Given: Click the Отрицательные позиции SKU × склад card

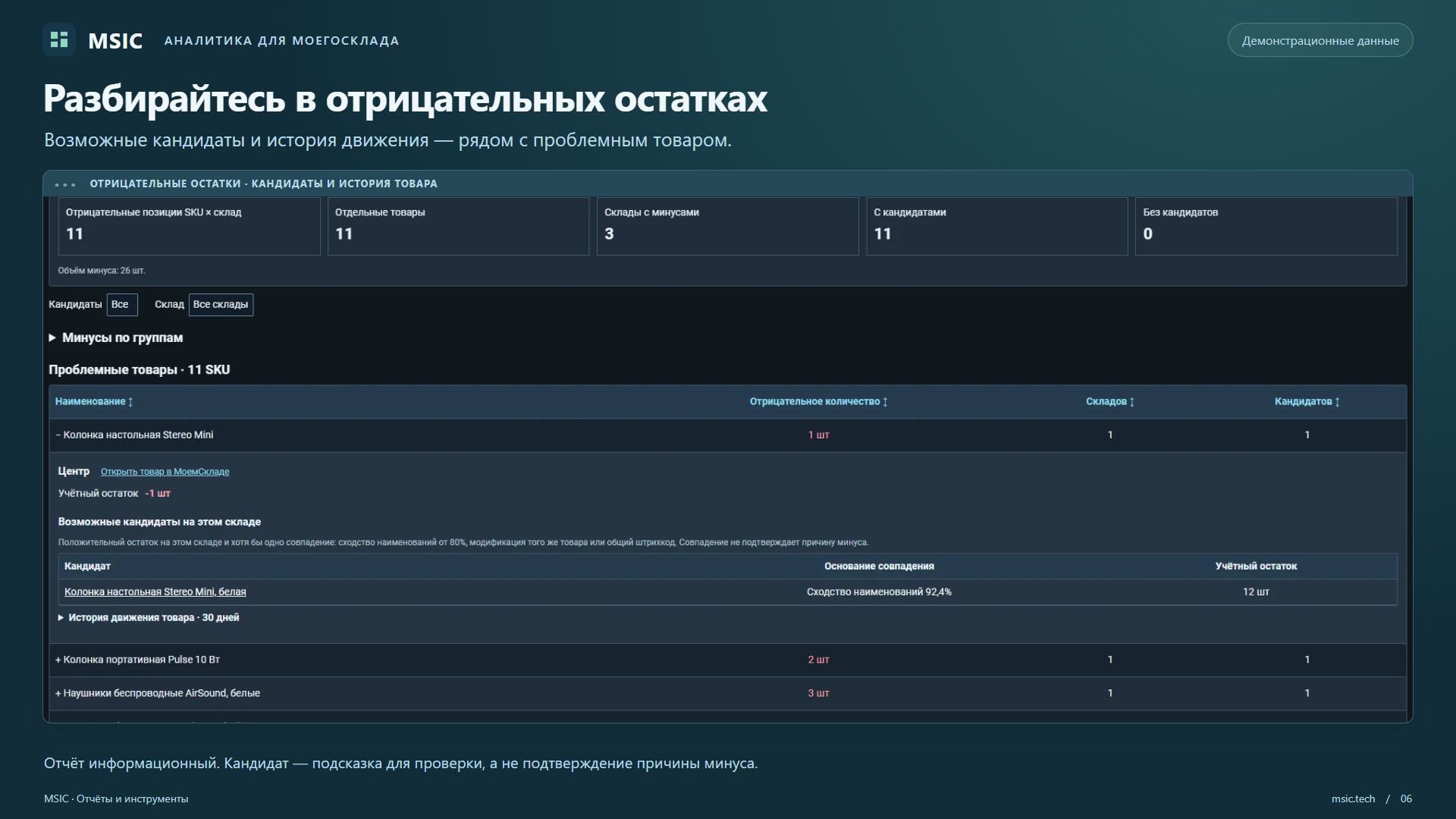Looking at the screenshot, I should tap(189, 226).
